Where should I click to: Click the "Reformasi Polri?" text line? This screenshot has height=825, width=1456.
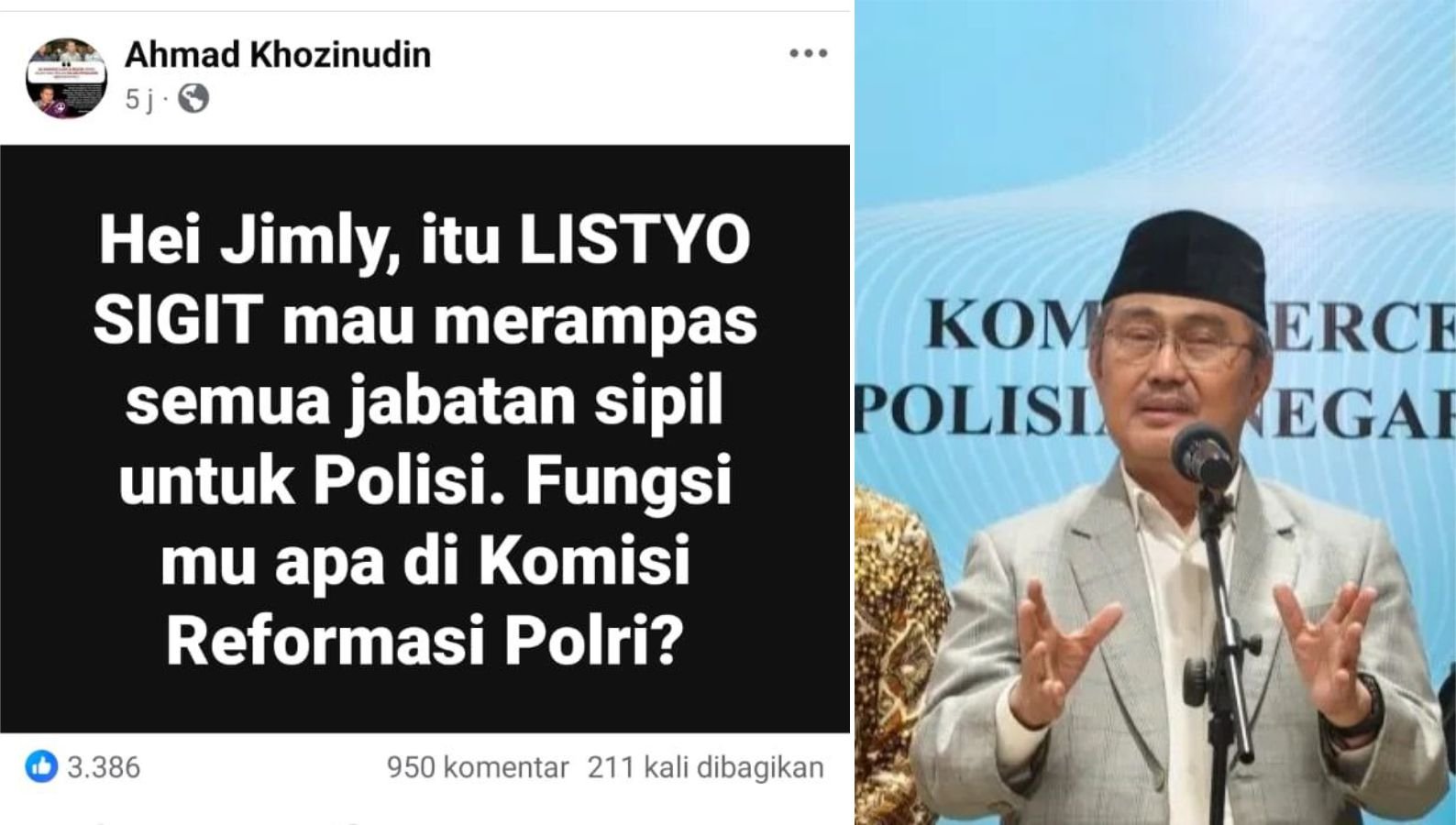(425, 641)
